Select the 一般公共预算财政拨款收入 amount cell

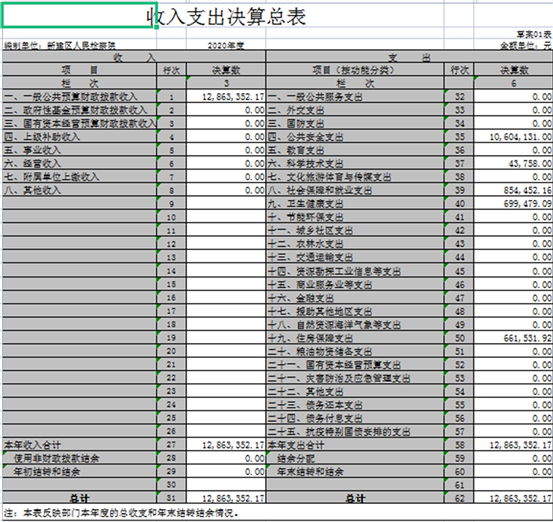tap(226, 97)
